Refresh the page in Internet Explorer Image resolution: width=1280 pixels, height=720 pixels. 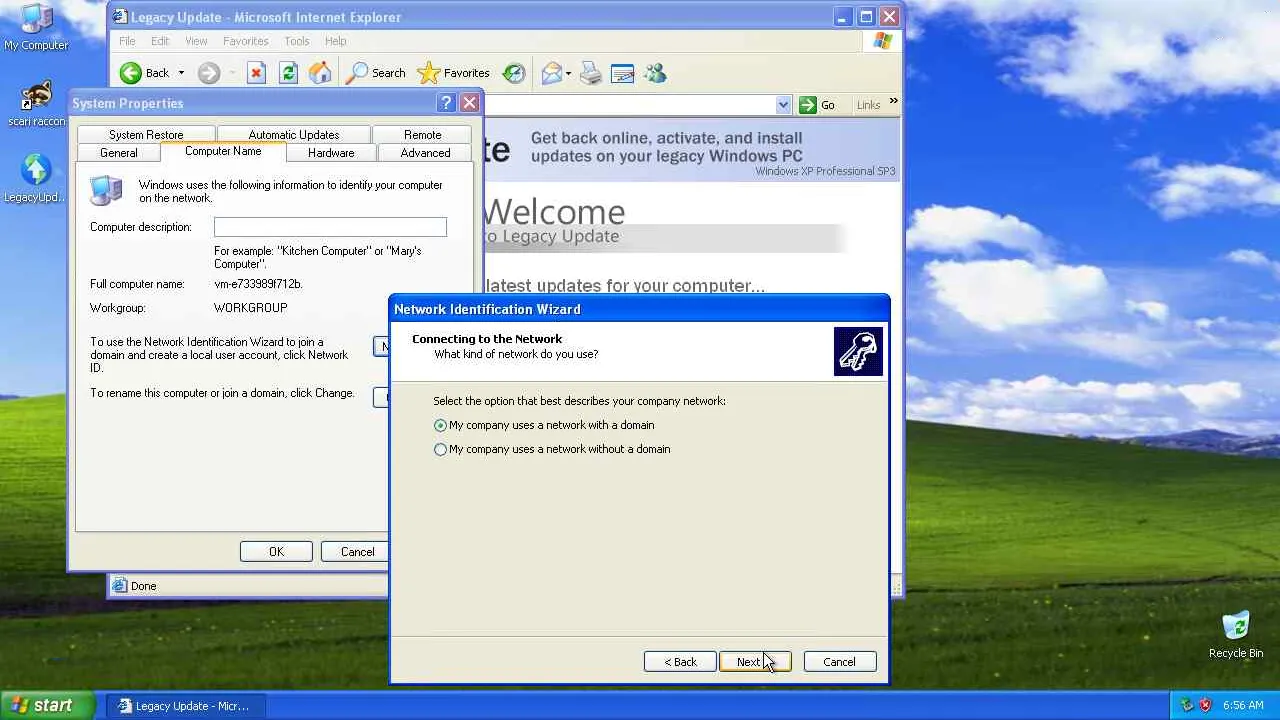pos(288,73)
